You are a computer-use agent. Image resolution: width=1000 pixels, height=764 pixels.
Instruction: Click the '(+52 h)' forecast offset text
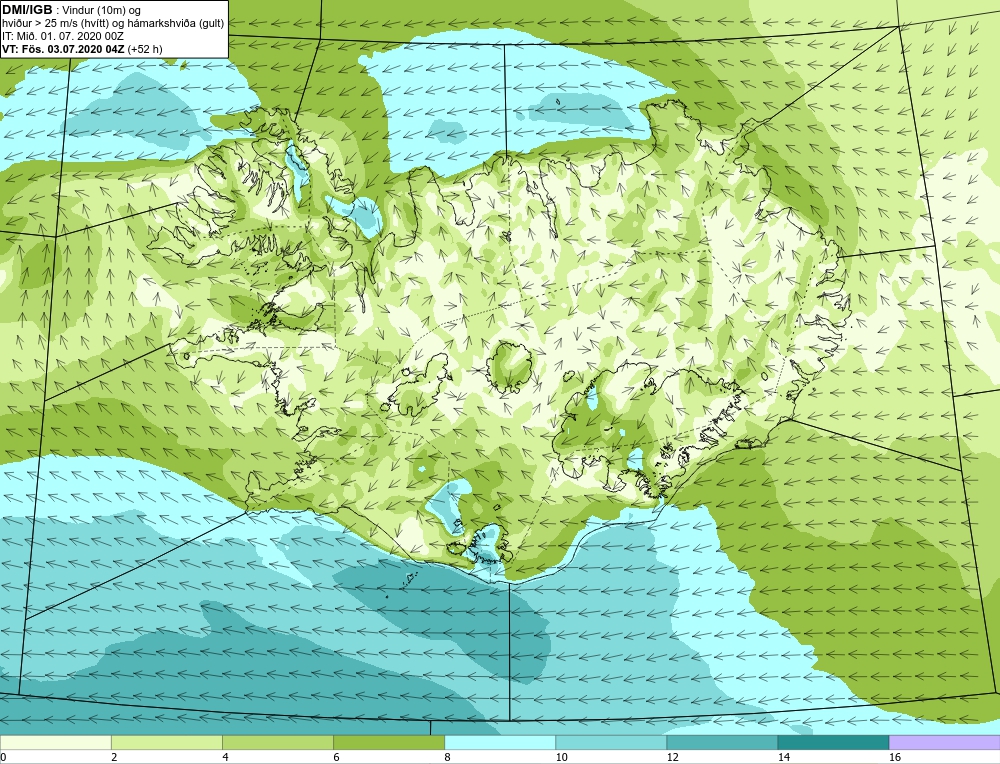pos(145,49)
